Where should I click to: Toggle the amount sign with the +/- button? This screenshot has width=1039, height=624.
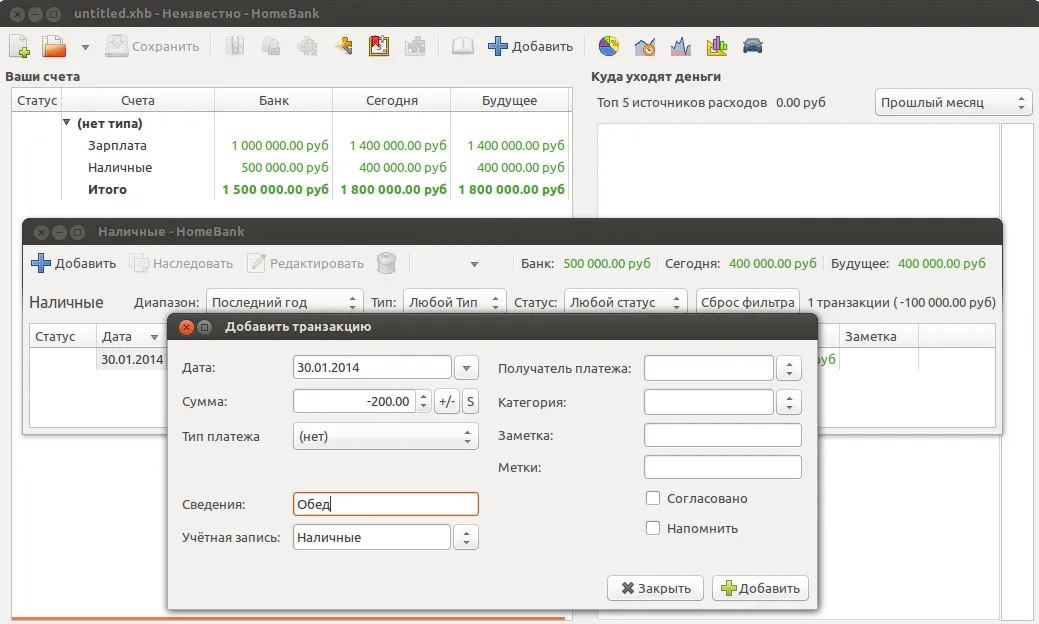click(x=447, y=401)
